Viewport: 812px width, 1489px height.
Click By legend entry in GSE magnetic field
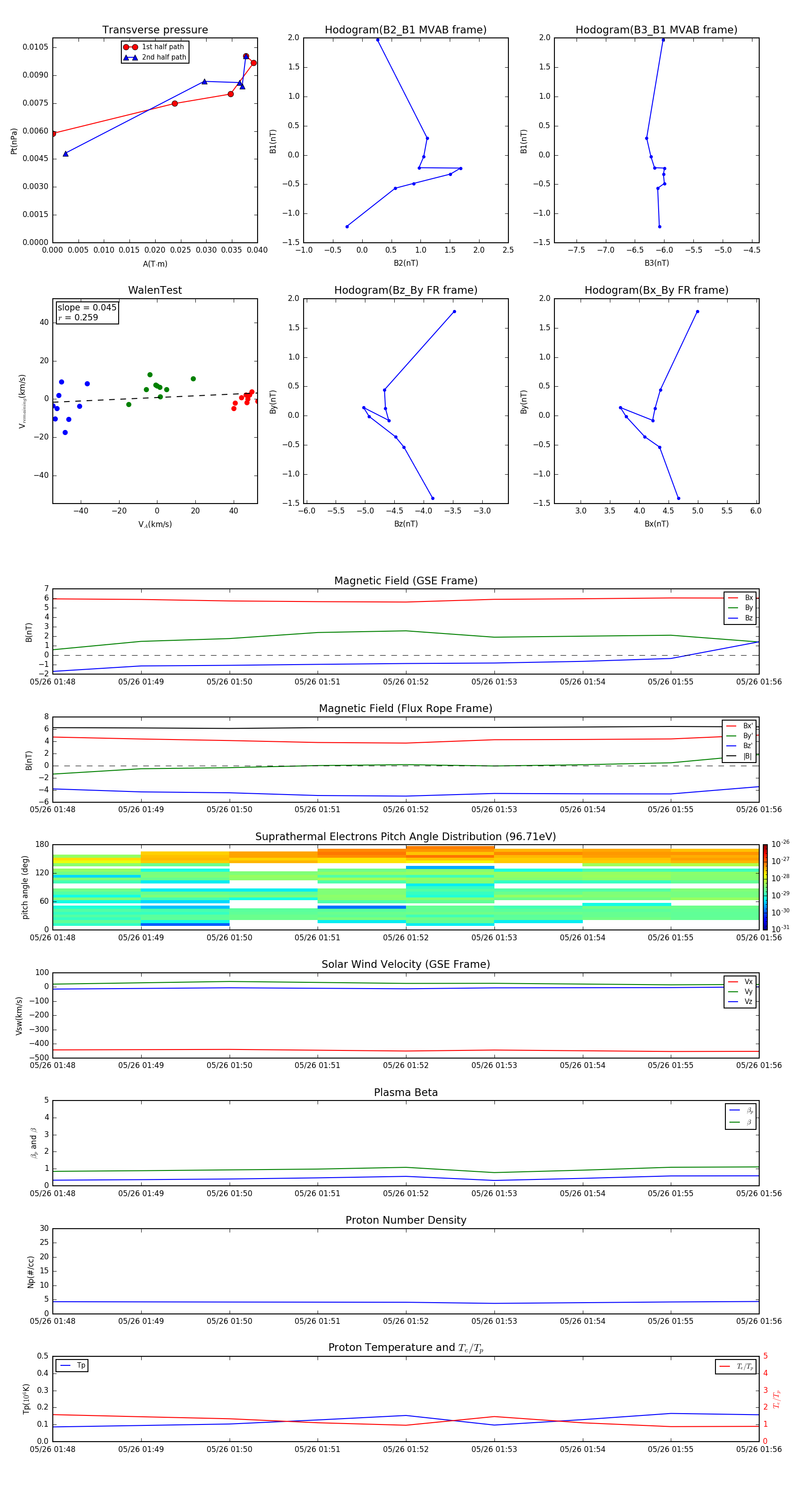tap(741, 607)
